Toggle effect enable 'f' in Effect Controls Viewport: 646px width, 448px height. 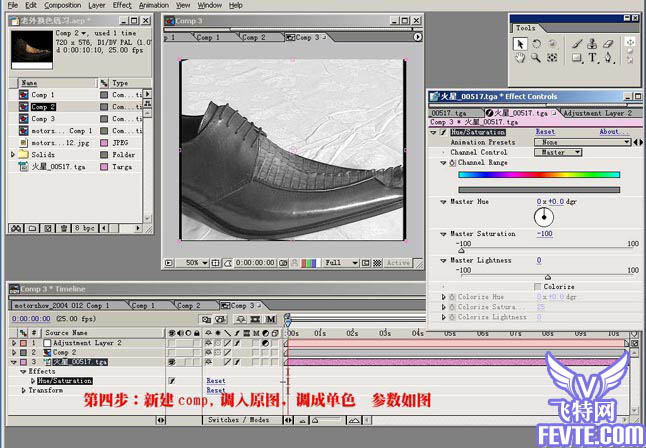pyautogui.click(x=443, y=132)
